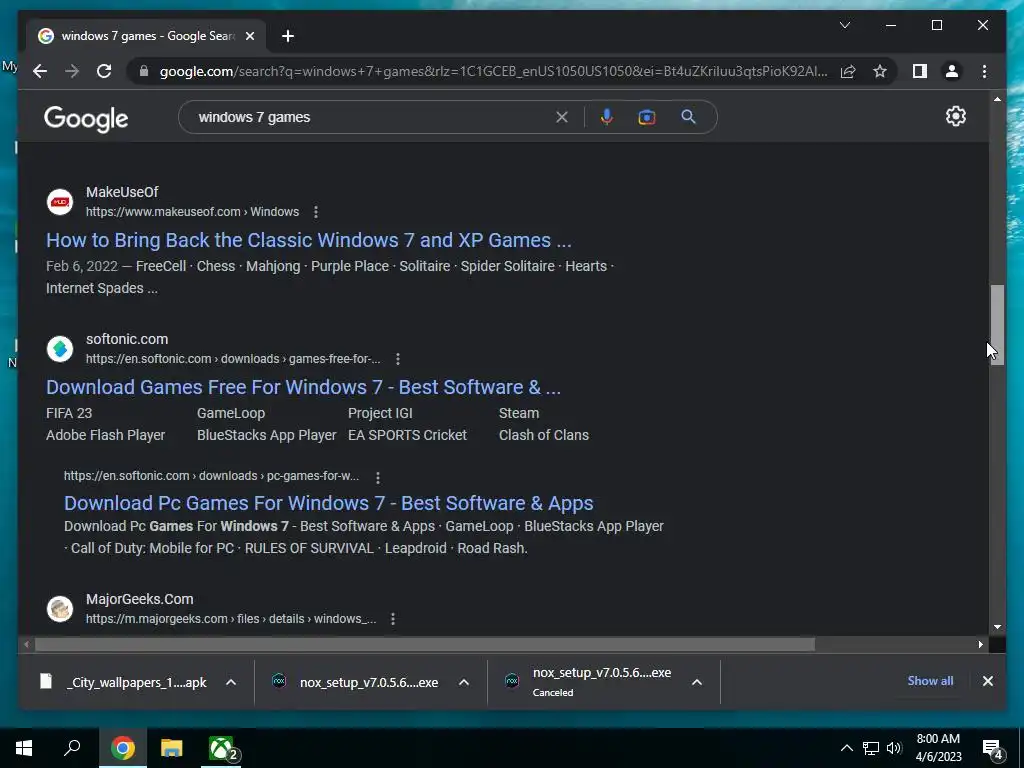Screen dimensions: 1024x768
Task: Click the vertical scrollbar thumb
Action: (x=997, y=325)
